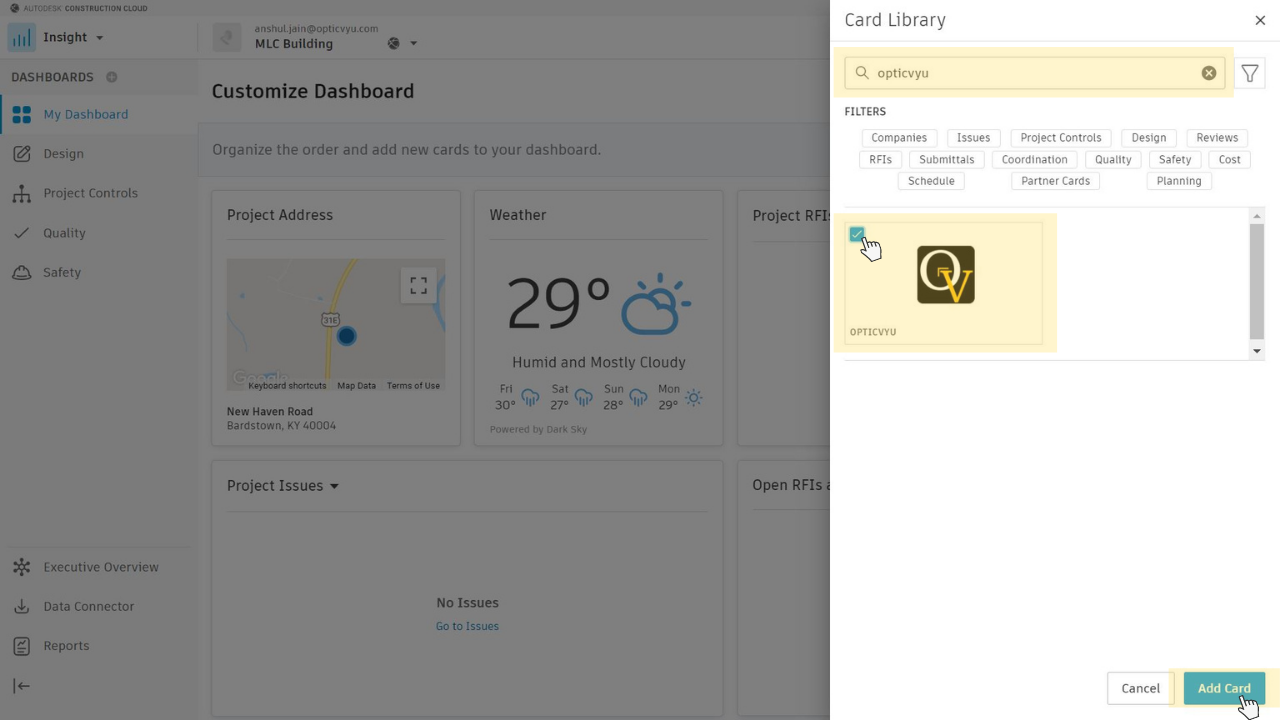Filter cards by Issues
Screen dimensions: 1280x720
973,138
